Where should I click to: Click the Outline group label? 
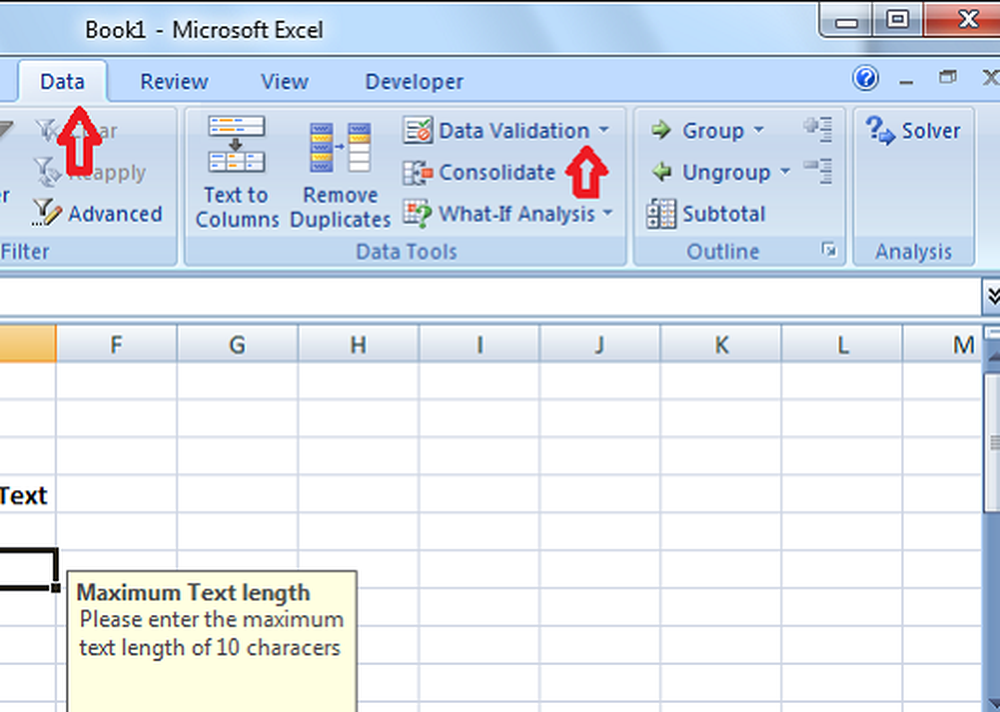723,251
